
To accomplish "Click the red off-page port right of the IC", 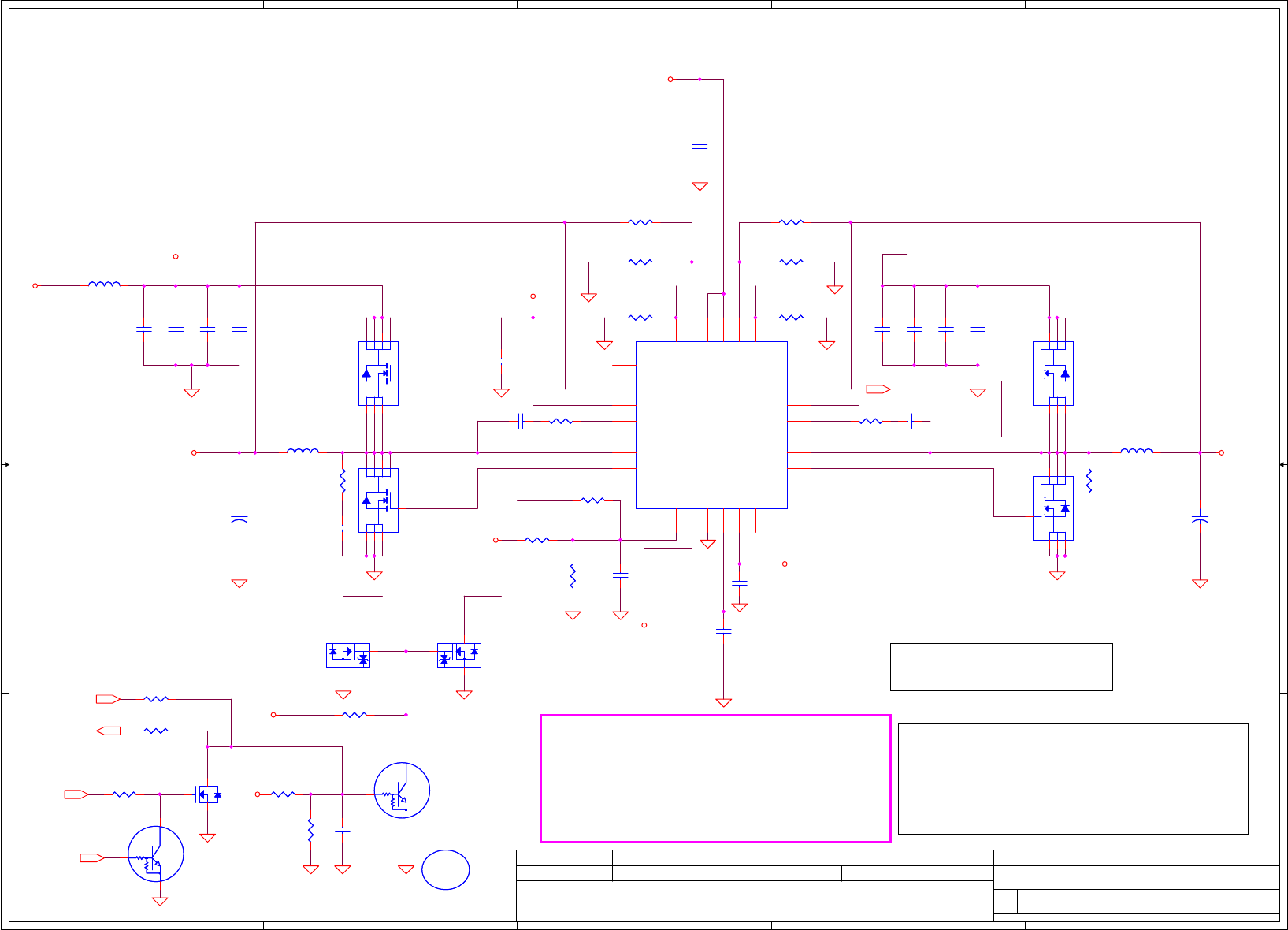I will pyautogui.click(x=878, y=389).
